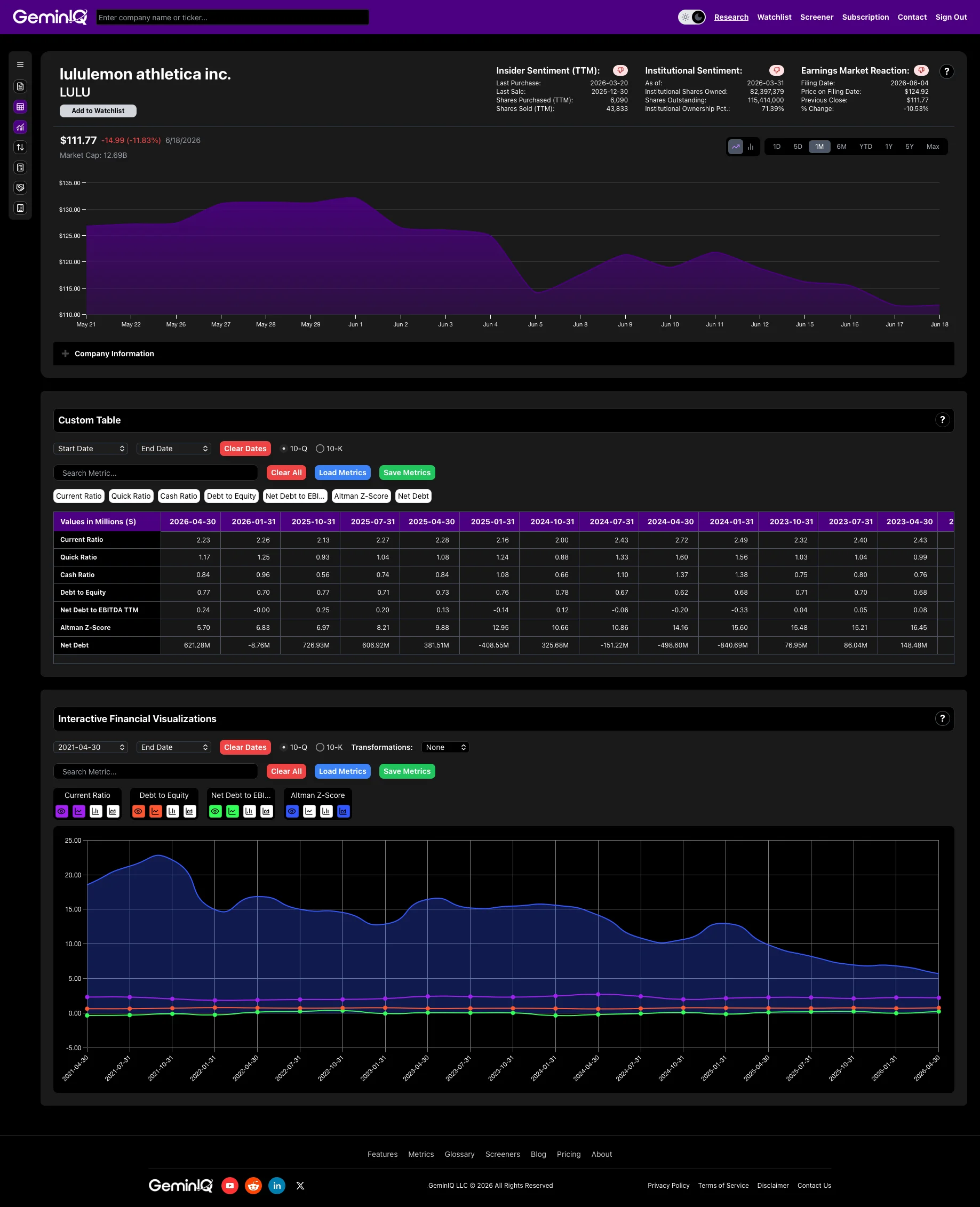Viewport: 980px width, 1207px height.
Task: Switch price chart to candlestick bar view
Action: point(751,147)
